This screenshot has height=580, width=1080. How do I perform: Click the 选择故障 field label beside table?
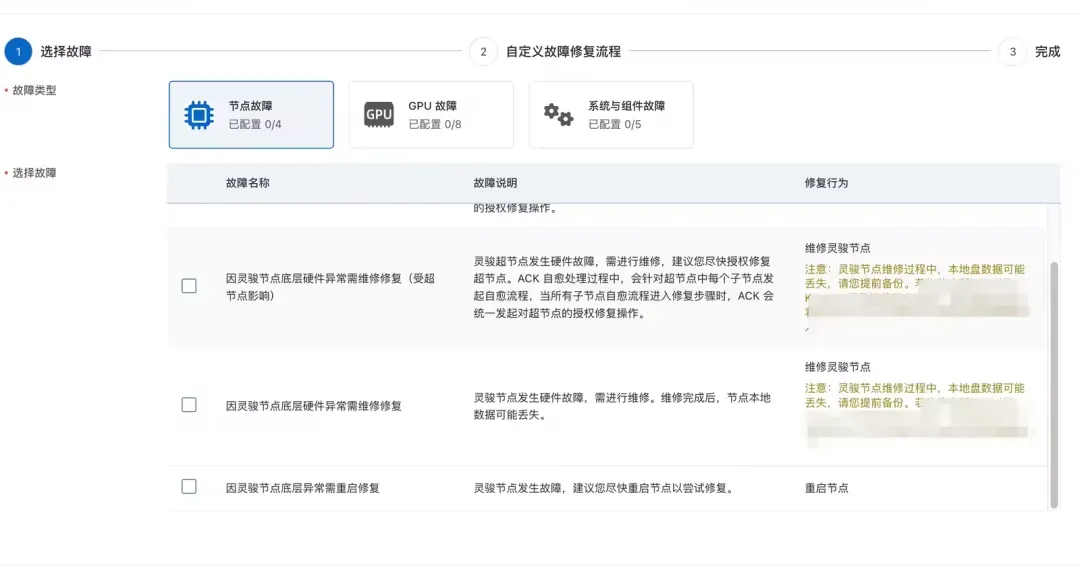pos(34,173)
